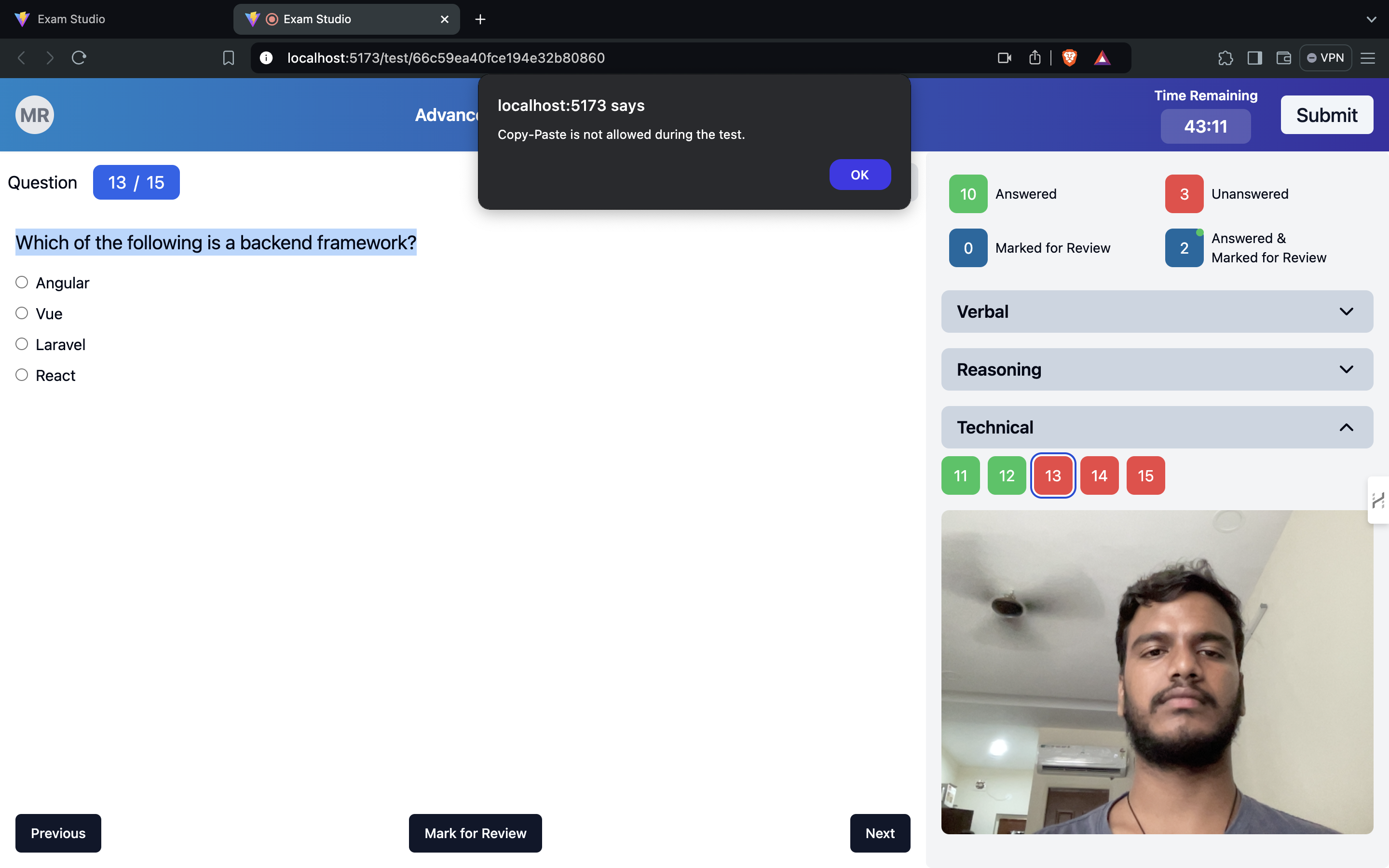Click OK to dismiss copy-paste warning

859,175
